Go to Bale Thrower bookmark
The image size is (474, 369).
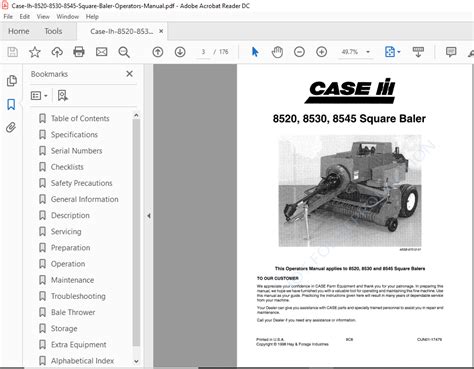73,312
